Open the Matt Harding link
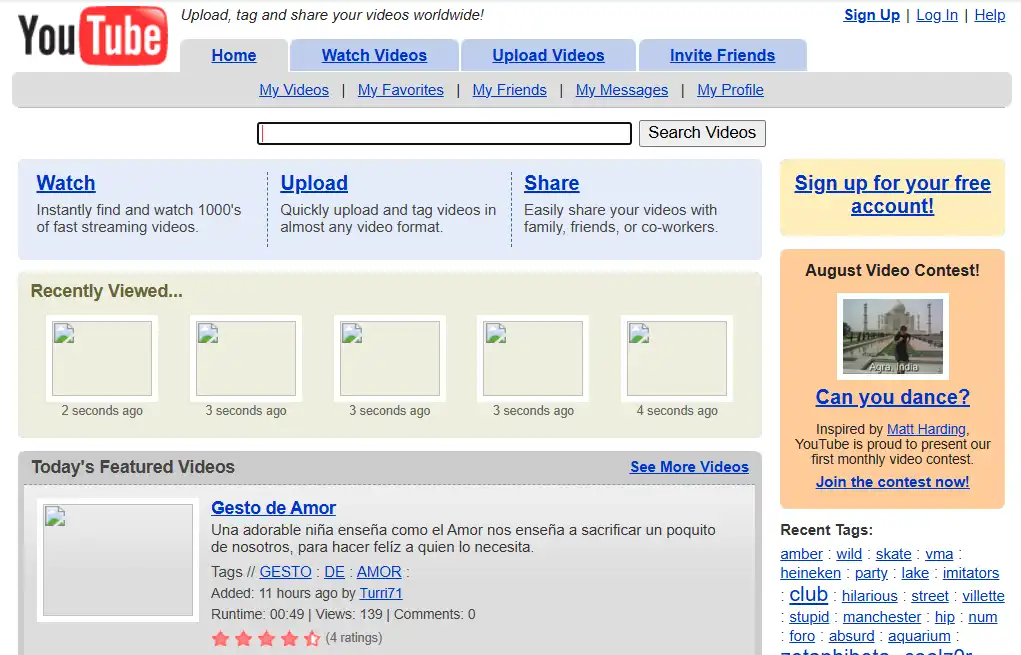The width and height of the screenshot is (1021, 655). click(x=927, y=429)
